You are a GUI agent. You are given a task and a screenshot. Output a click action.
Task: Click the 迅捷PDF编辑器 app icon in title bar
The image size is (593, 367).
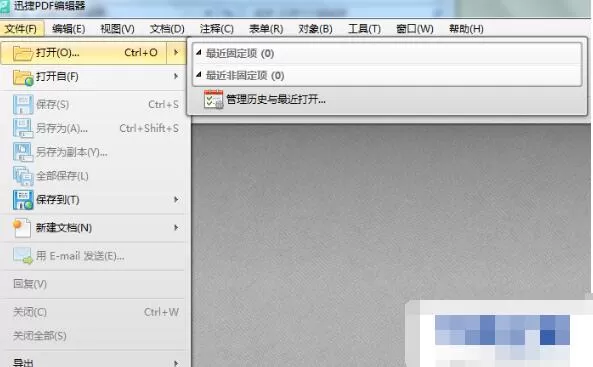click(5, 6)
